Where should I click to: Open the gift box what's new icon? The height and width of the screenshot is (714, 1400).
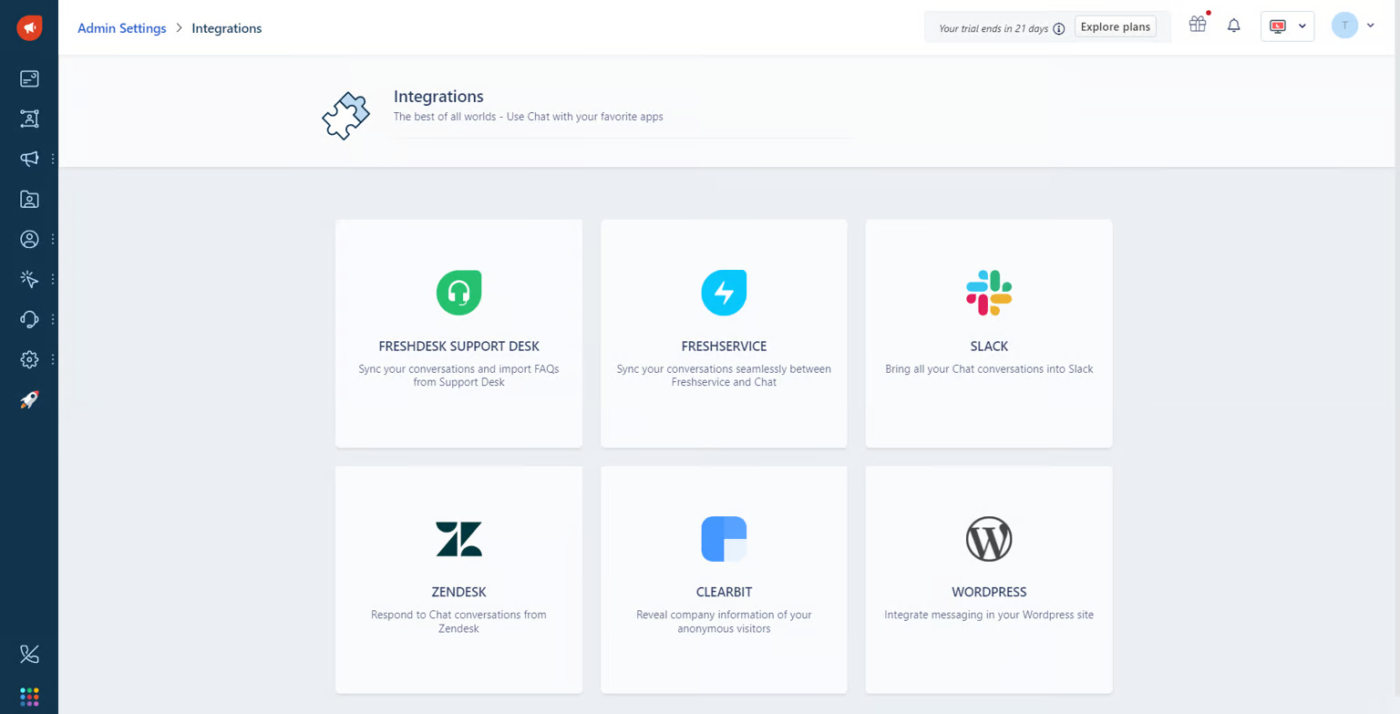tap(1197, 25)
